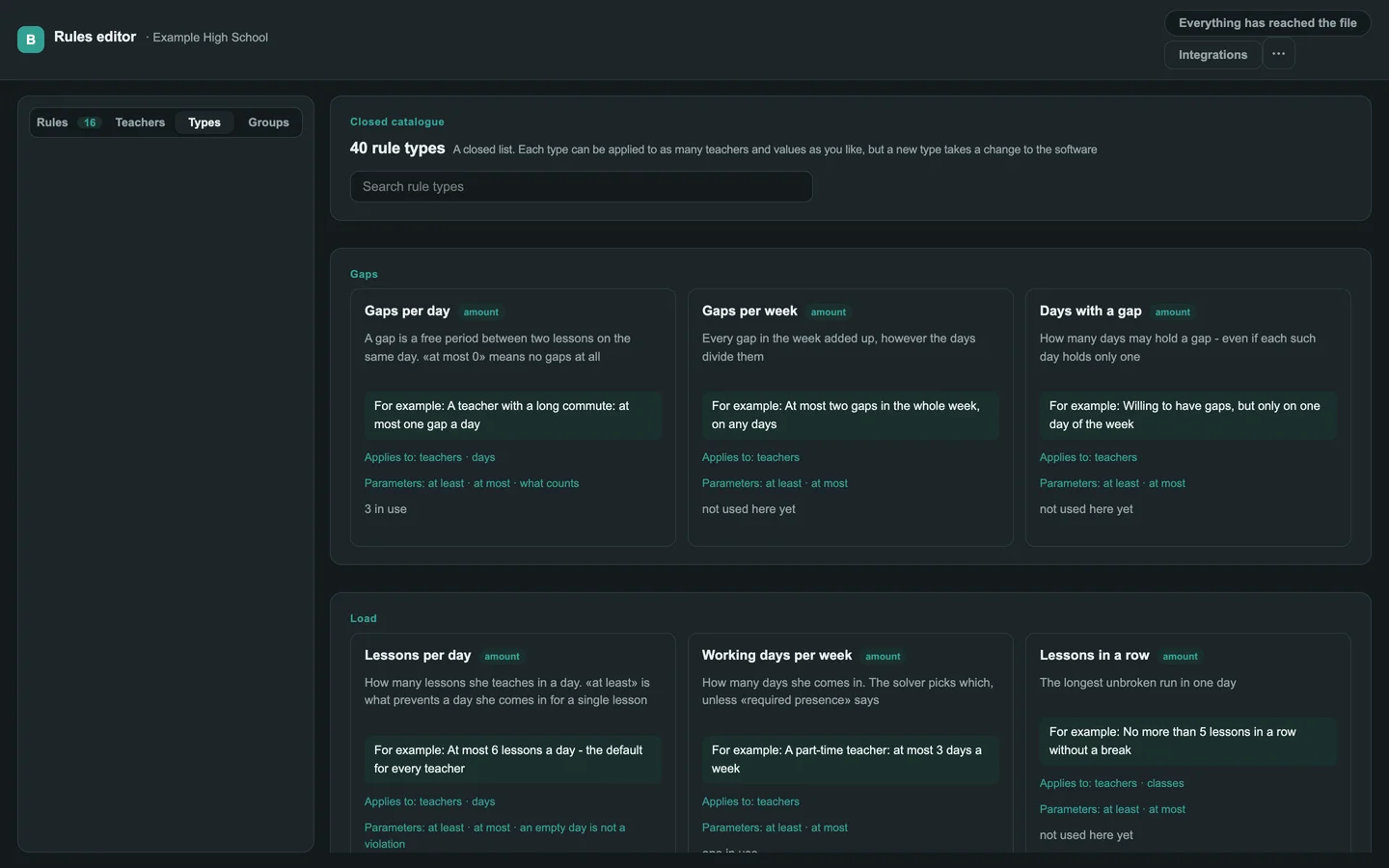Image resolution: width=1389 pixels, height=868 pixels.
Task: Click the '3 in use' text
Action: coord(386,509)
